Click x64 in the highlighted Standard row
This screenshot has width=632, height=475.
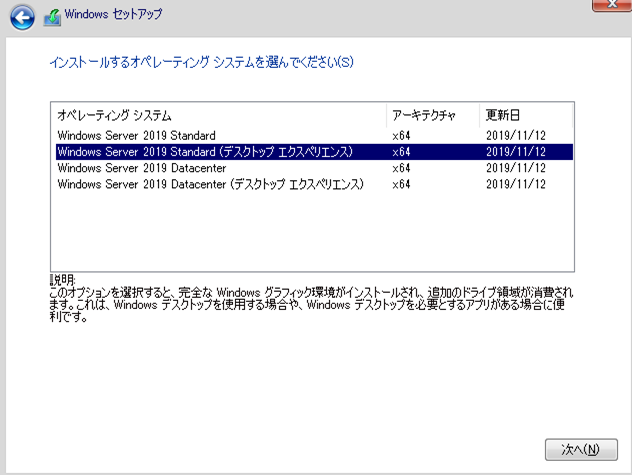401,152
